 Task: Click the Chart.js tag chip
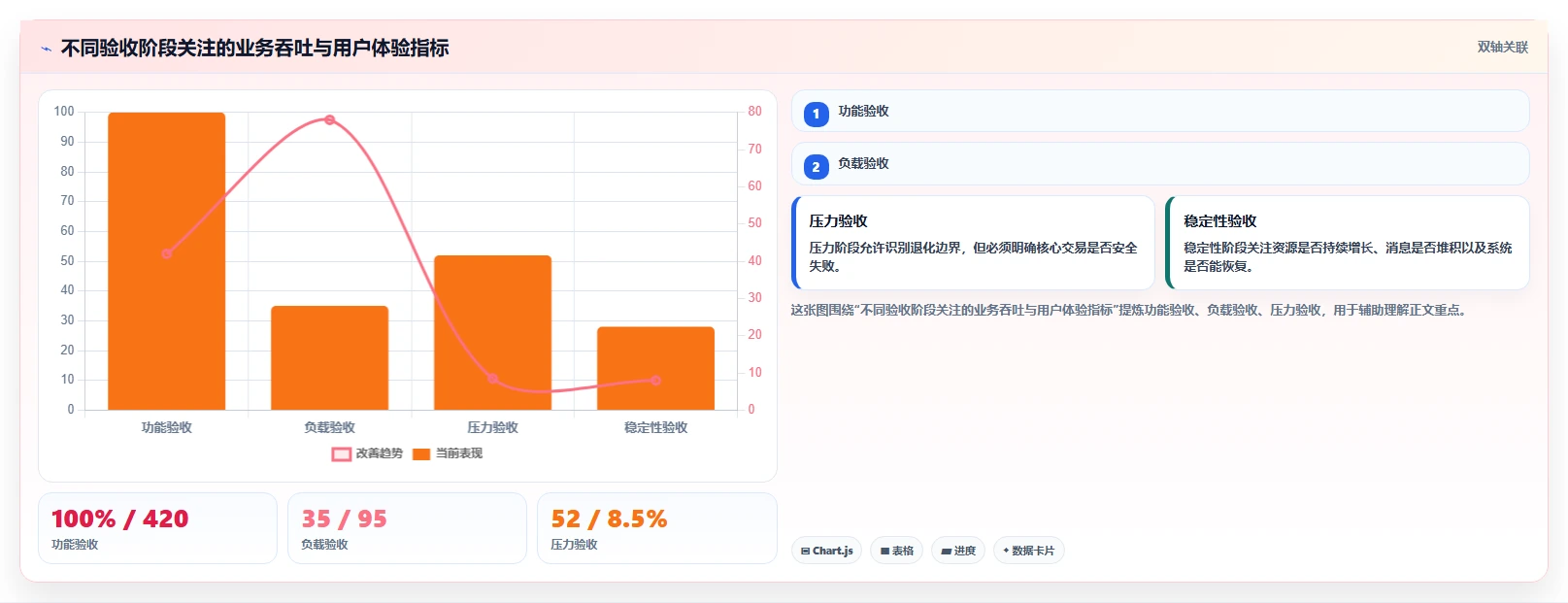826,551
